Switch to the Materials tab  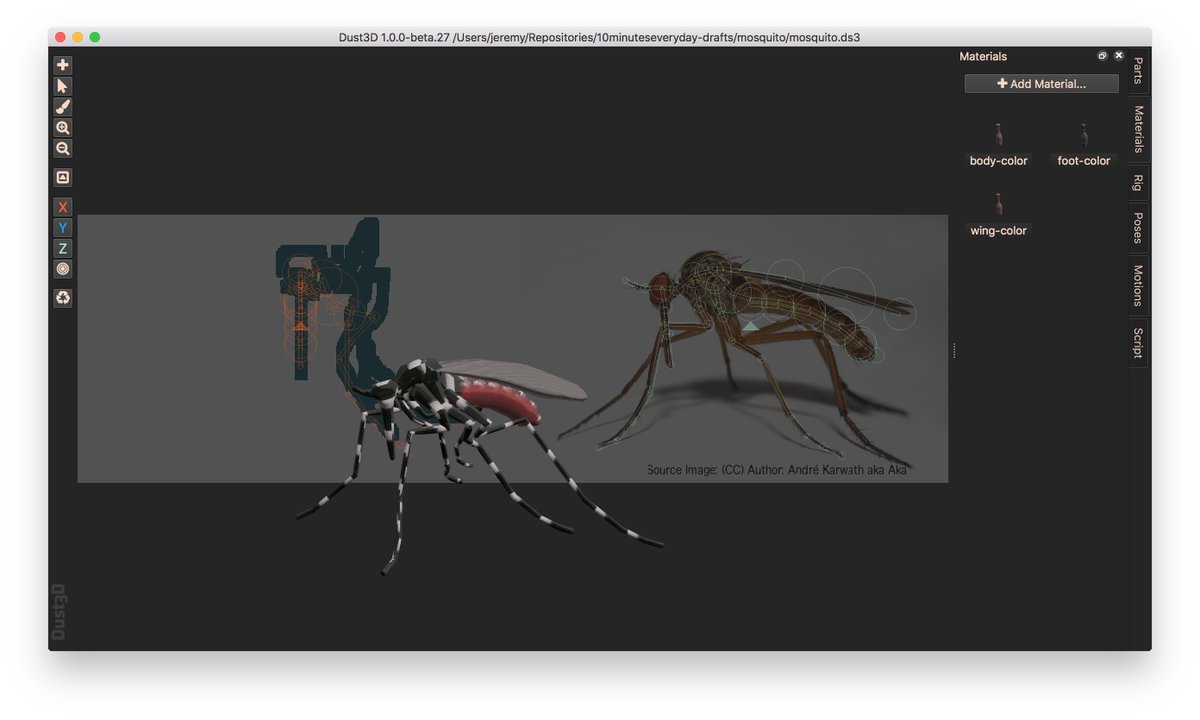(x=1138, y=130)
